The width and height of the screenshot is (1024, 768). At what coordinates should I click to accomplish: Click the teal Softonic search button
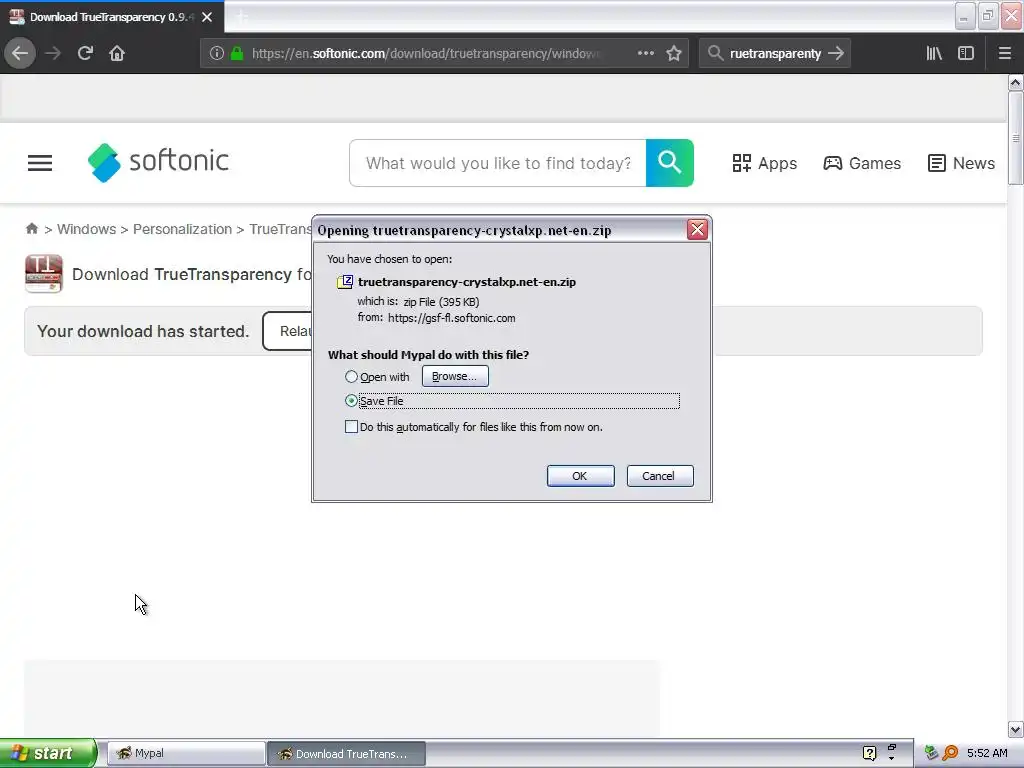(x=669, y=163)
